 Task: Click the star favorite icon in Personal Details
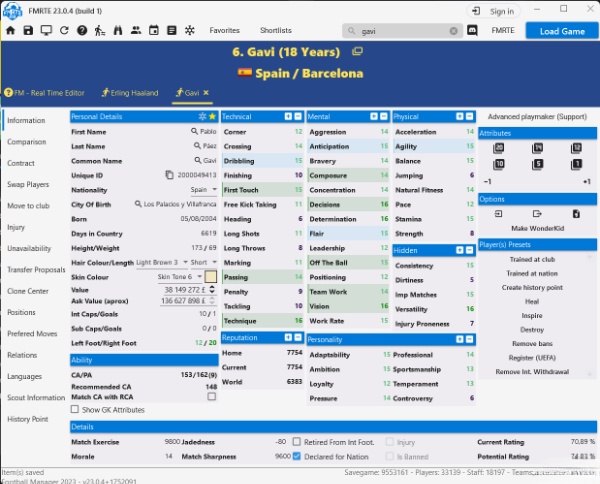212,116
